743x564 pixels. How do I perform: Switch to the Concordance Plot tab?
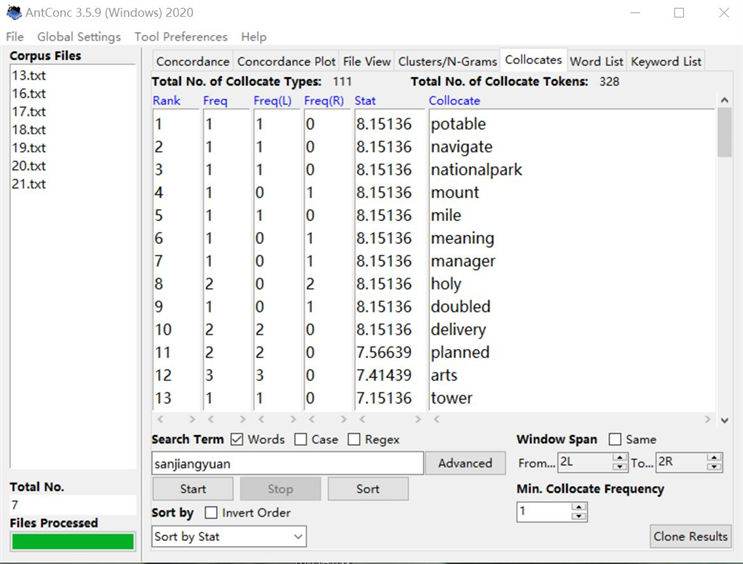tap(286, 62)
